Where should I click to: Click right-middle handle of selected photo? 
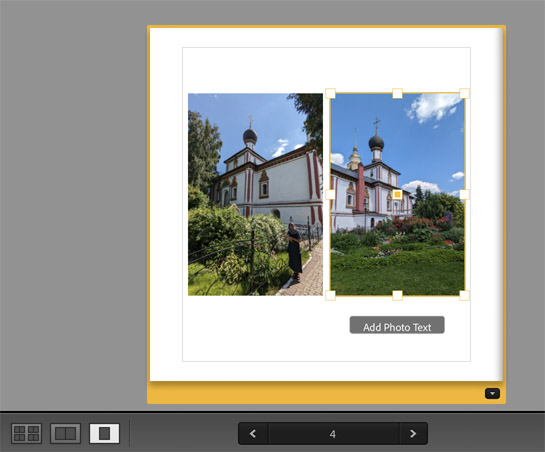pos(464,194)
